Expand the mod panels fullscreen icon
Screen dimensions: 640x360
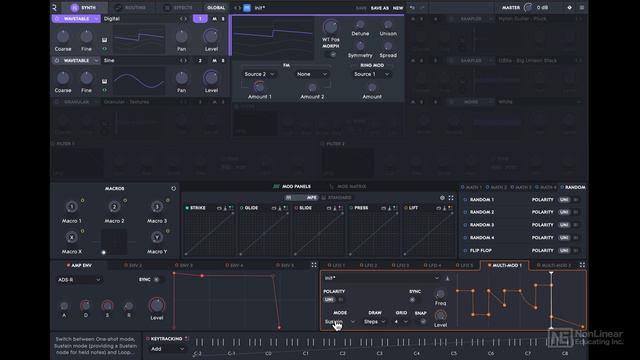click(x=451, y=198)
